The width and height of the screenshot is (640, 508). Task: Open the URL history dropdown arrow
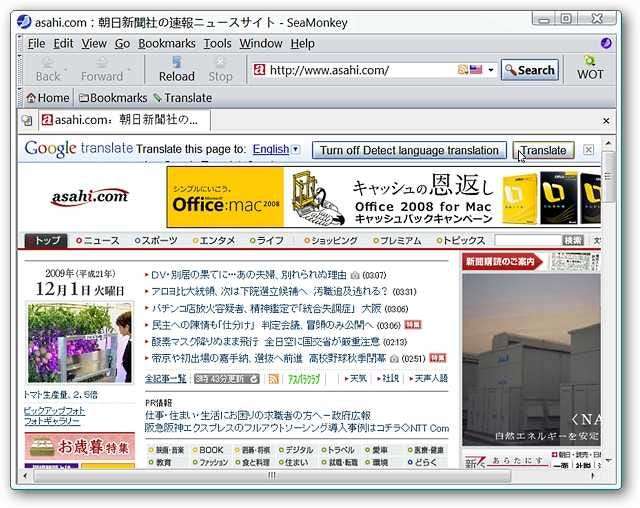491,70
